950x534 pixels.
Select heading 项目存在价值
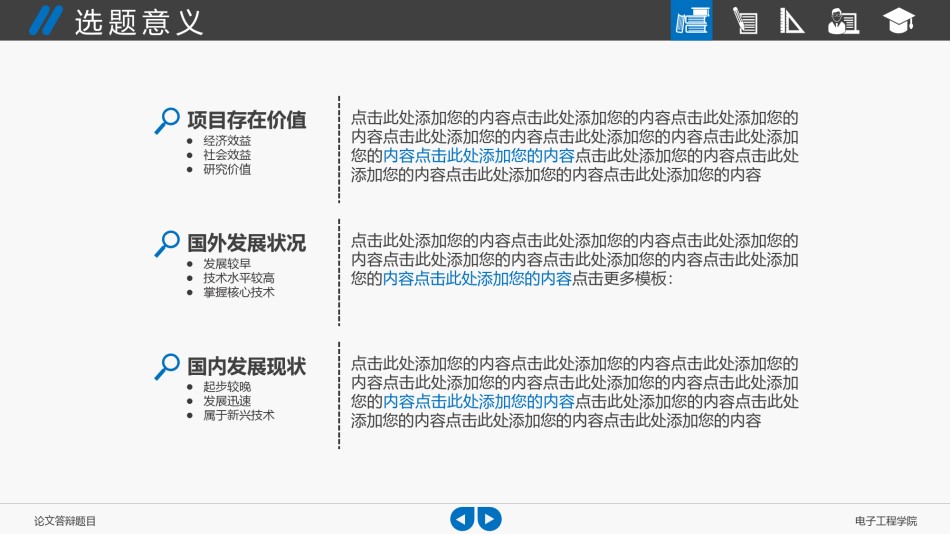pos(247,120)
